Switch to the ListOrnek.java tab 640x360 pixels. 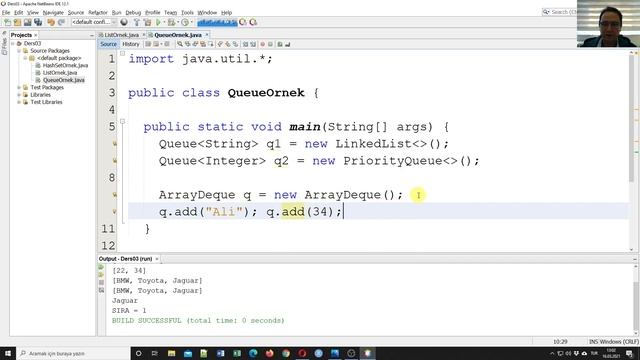121,35
